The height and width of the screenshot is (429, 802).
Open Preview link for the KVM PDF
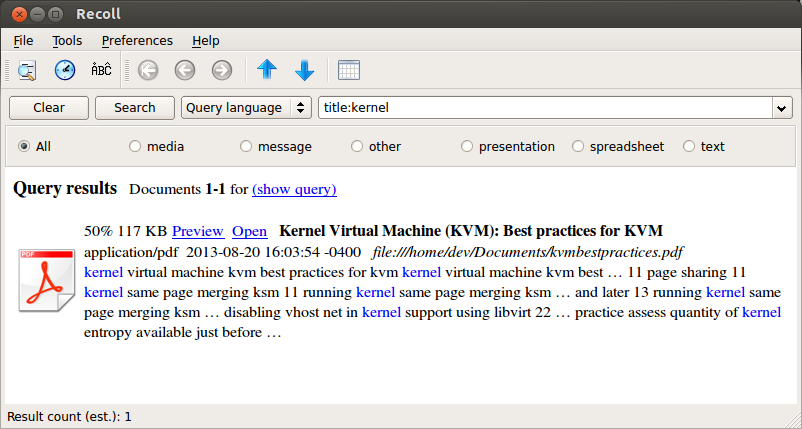[x=198, y=232]
